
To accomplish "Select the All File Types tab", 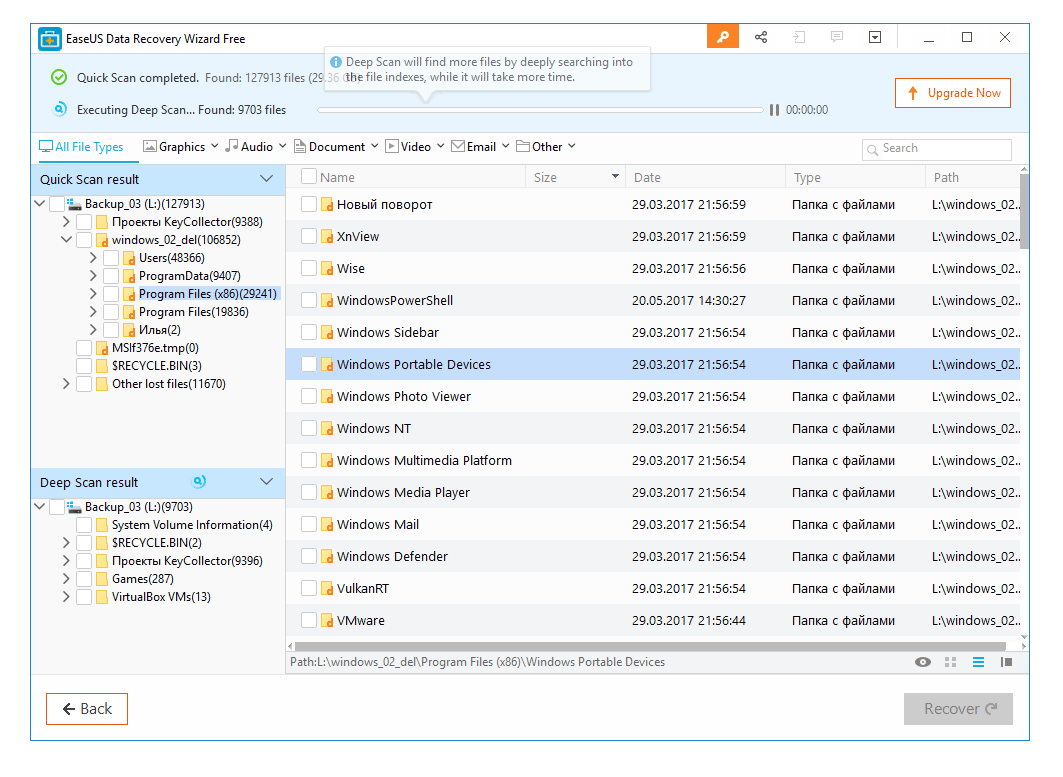I will click(x=81, y=146).
